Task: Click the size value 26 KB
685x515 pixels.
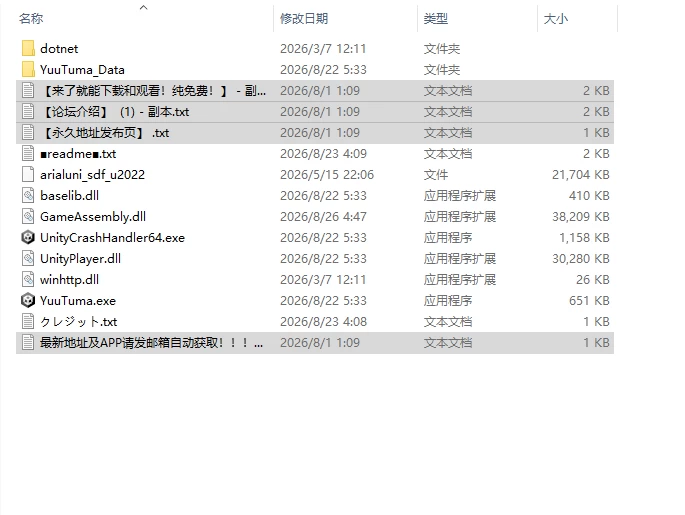Action: [x=592, y=280]
